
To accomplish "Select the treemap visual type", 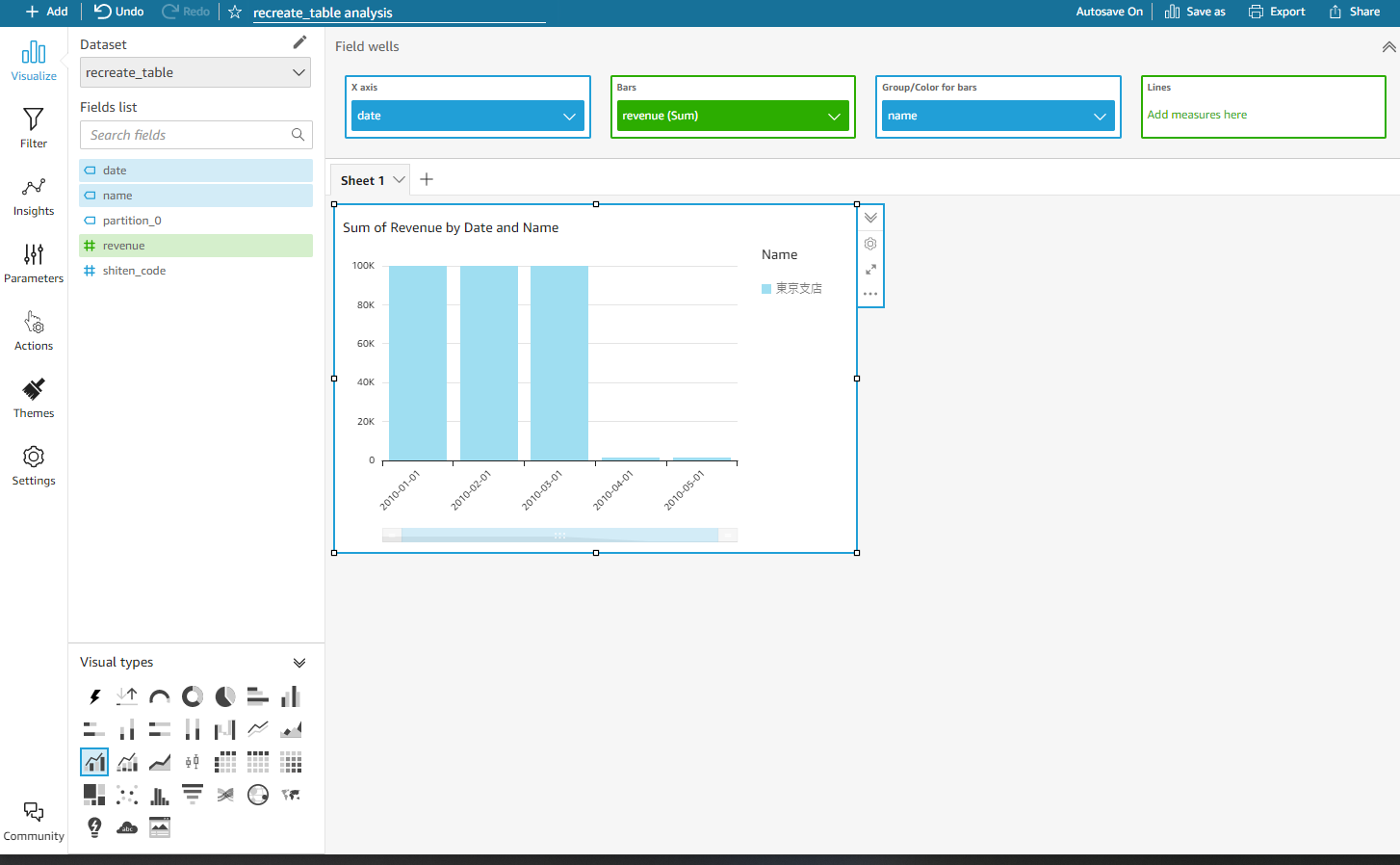I will [94, 795].
